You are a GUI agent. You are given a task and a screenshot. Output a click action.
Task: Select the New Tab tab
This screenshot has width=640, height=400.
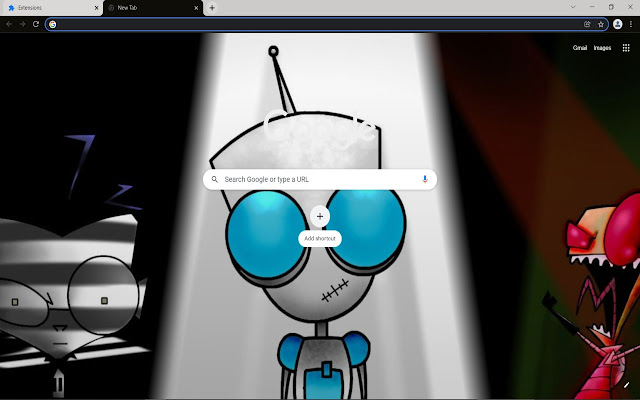pyautogui.click(x=153, y=8)
